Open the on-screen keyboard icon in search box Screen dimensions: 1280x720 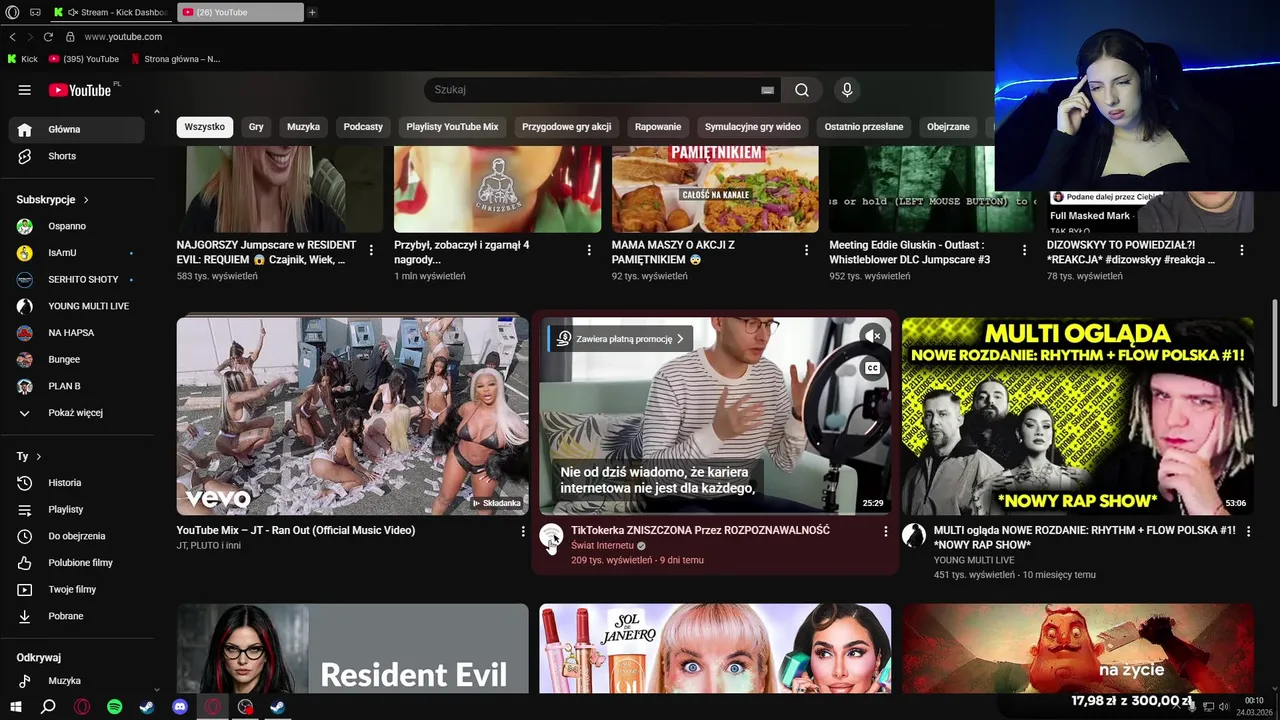pos(767,90)
